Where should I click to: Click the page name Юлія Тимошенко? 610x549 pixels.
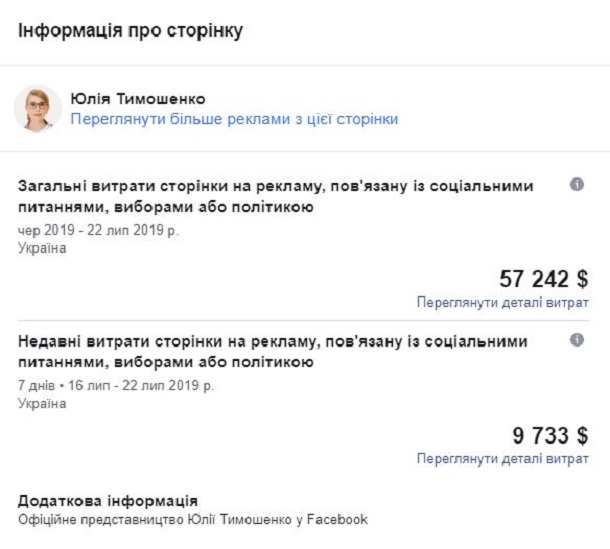(x=138, y=99)
